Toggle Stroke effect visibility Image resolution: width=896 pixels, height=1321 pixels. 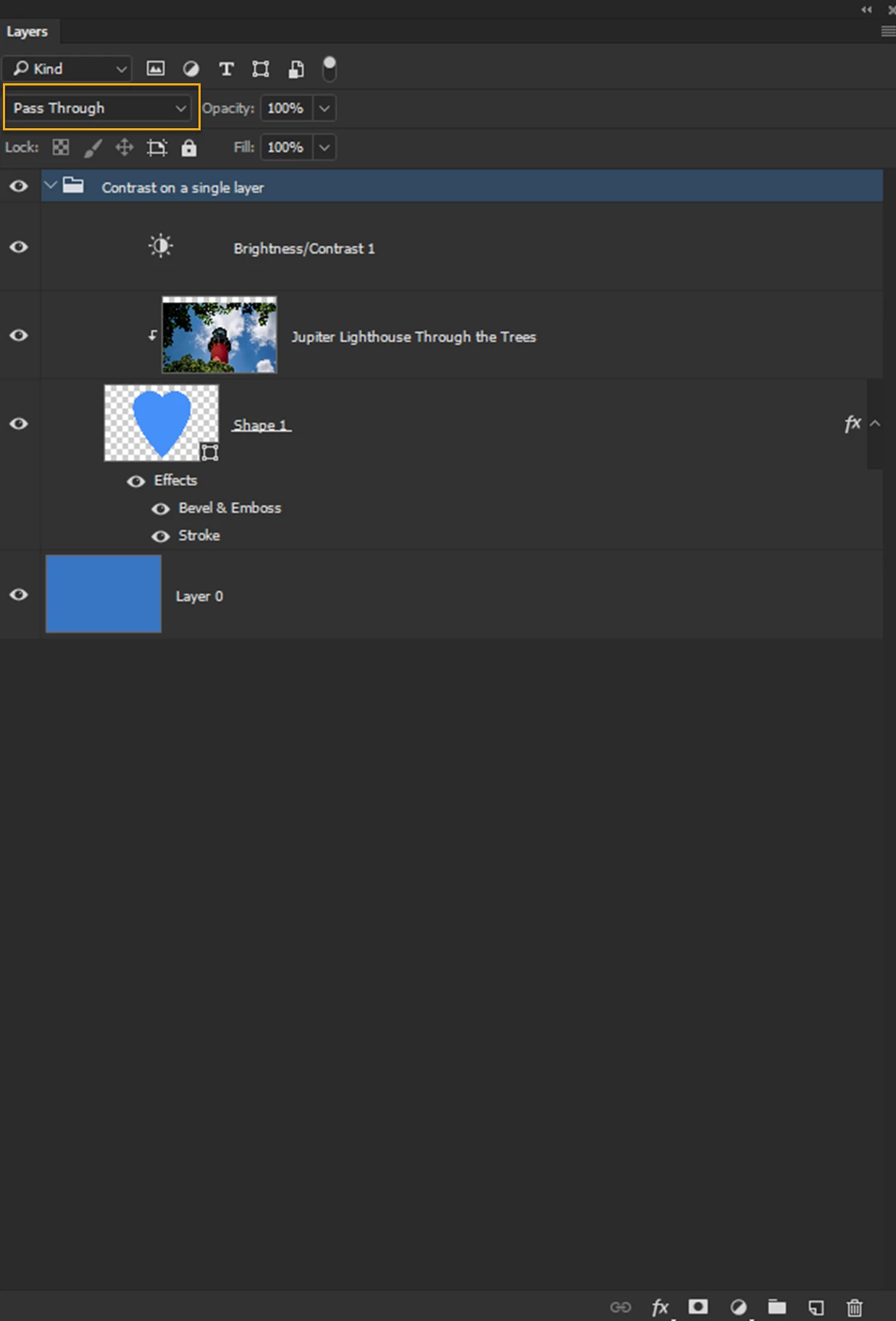tap(161, 537)
